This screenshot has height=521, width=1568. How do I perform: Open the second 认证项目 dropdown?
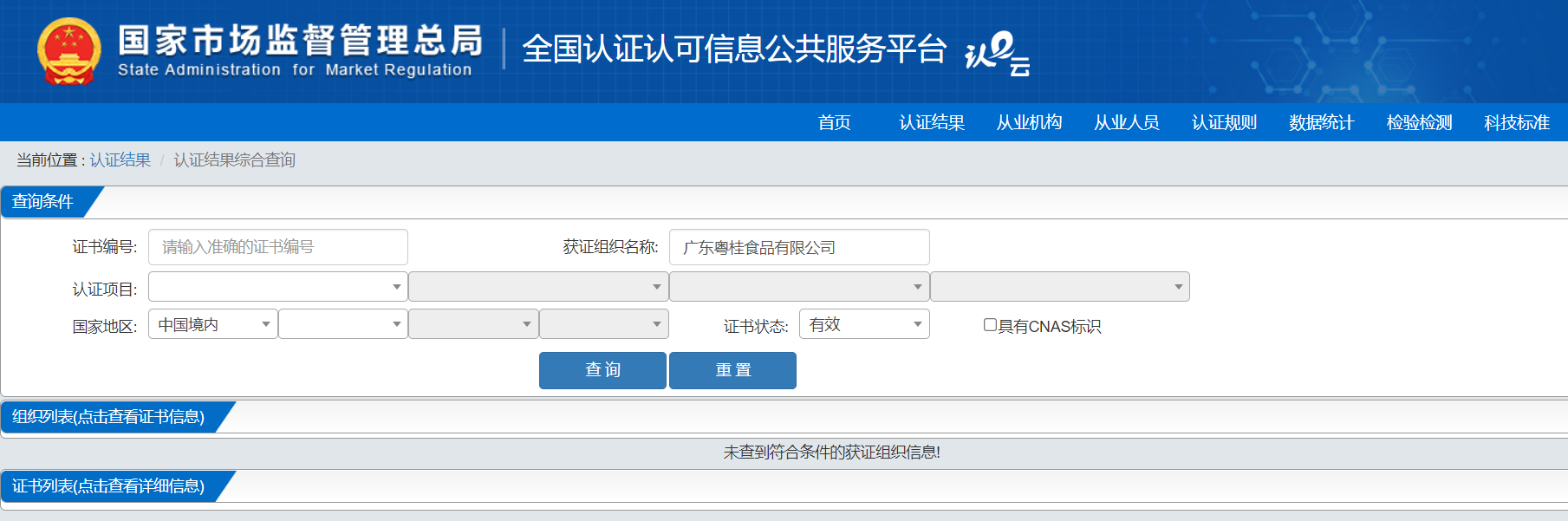pos(538,287)
